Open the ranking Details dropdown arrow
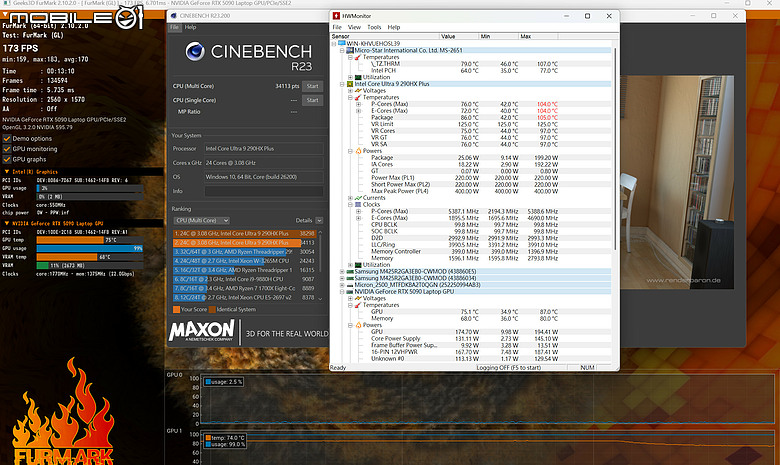The width and height of the screenshot is (780, 465). (x=319, y=220)
